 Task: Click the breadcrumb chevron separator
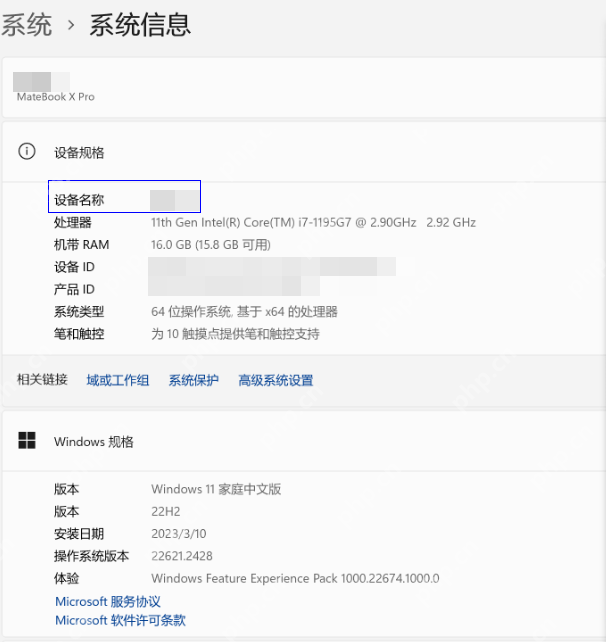pyautogui.click(x=71, y=26)
